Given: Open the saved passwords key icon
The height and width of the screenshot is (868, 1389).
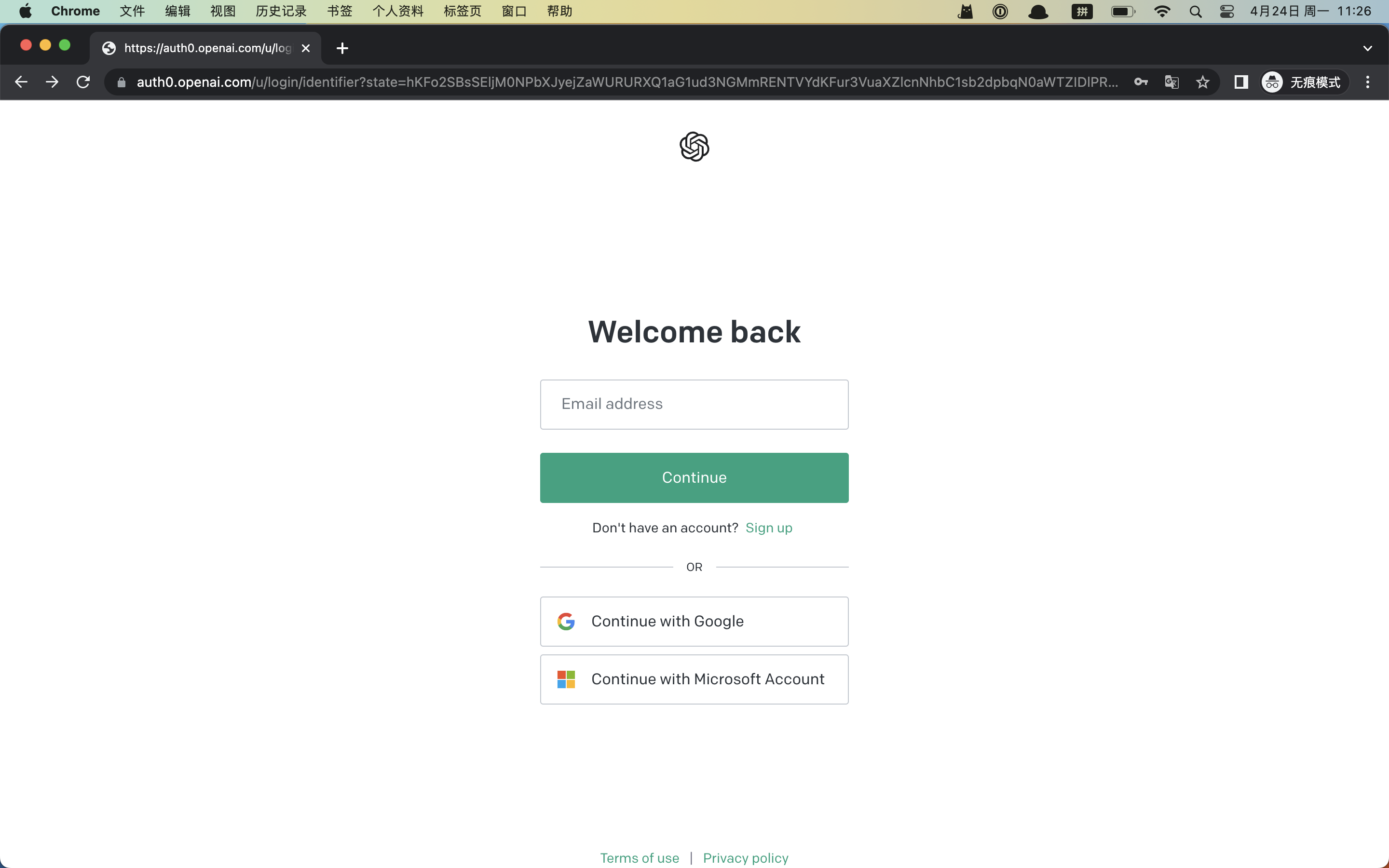Looking at the screenshot, I should (x=1141, y=82).
